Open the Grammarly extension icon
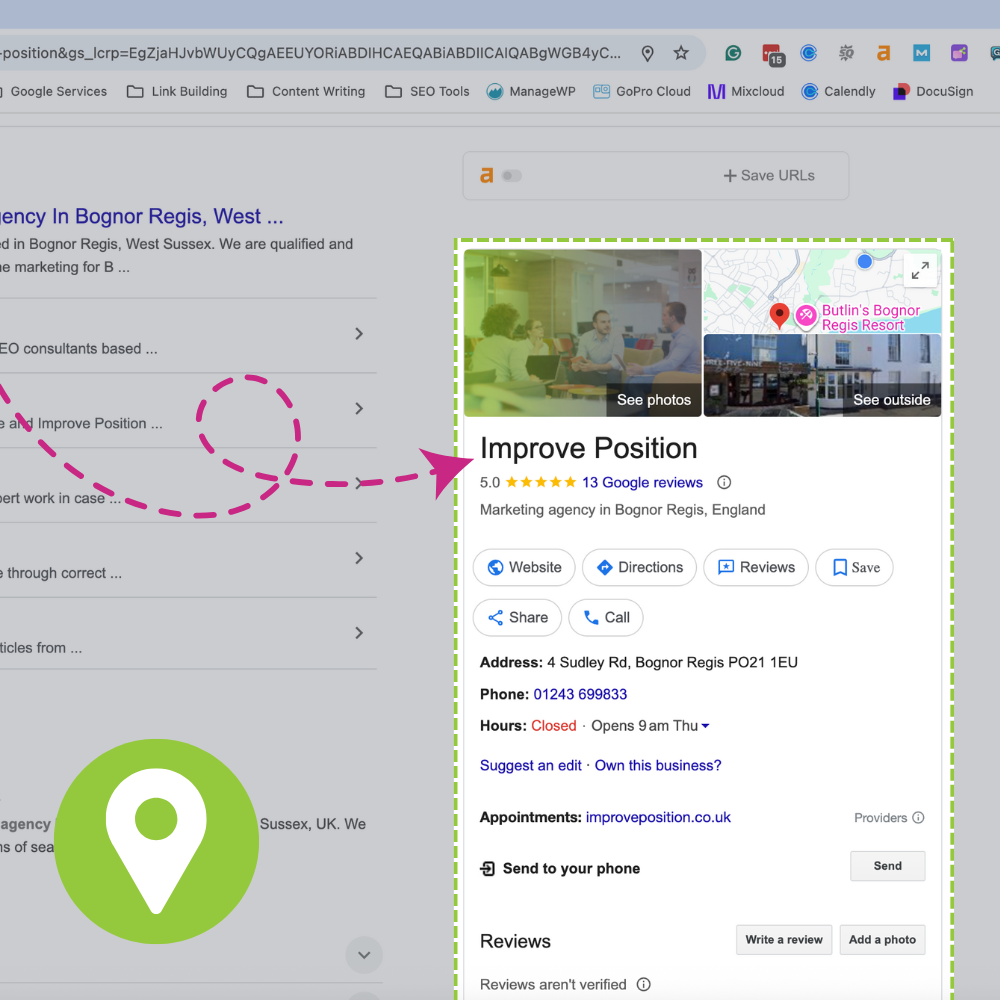Screen dimensions: 1000x1000 pyautogui.click(x=733, y=53)
